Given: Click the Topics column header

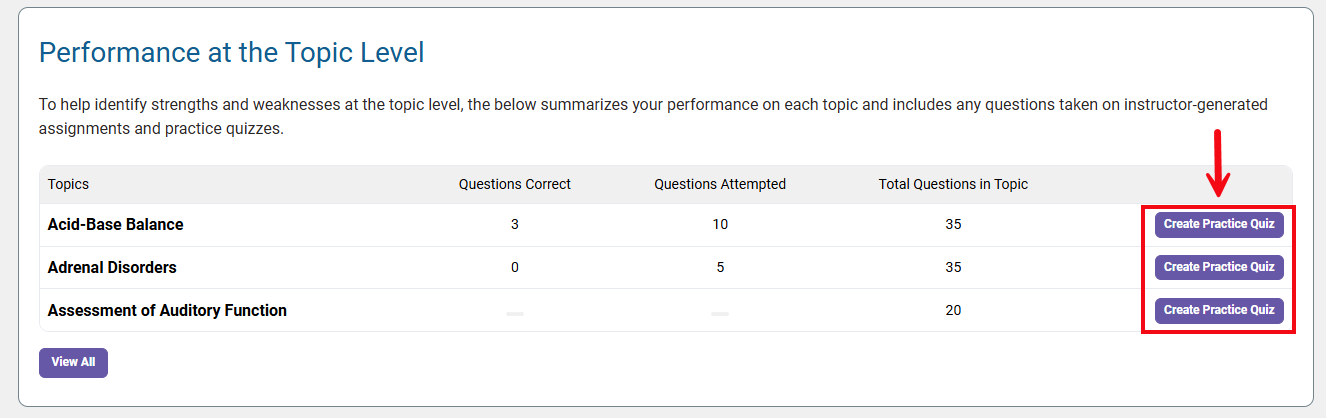Looking at the screenshot, I should 68,184.
